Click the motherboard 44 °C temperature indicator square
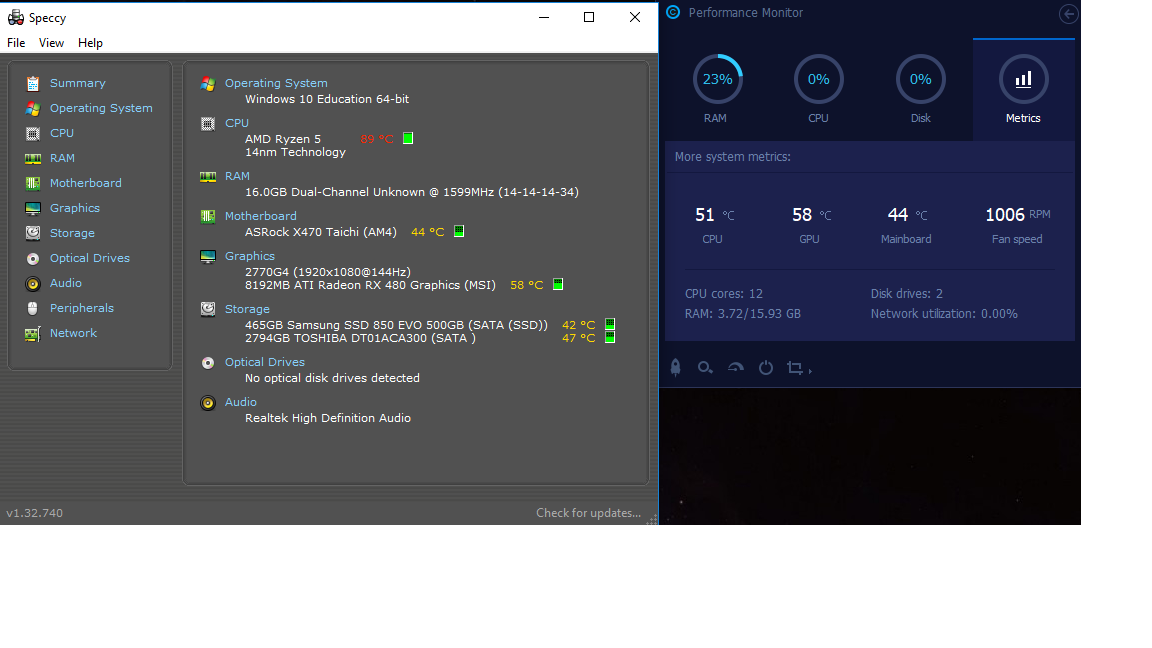This screenshot has height=648, width=1152. [x=458, y=231]
